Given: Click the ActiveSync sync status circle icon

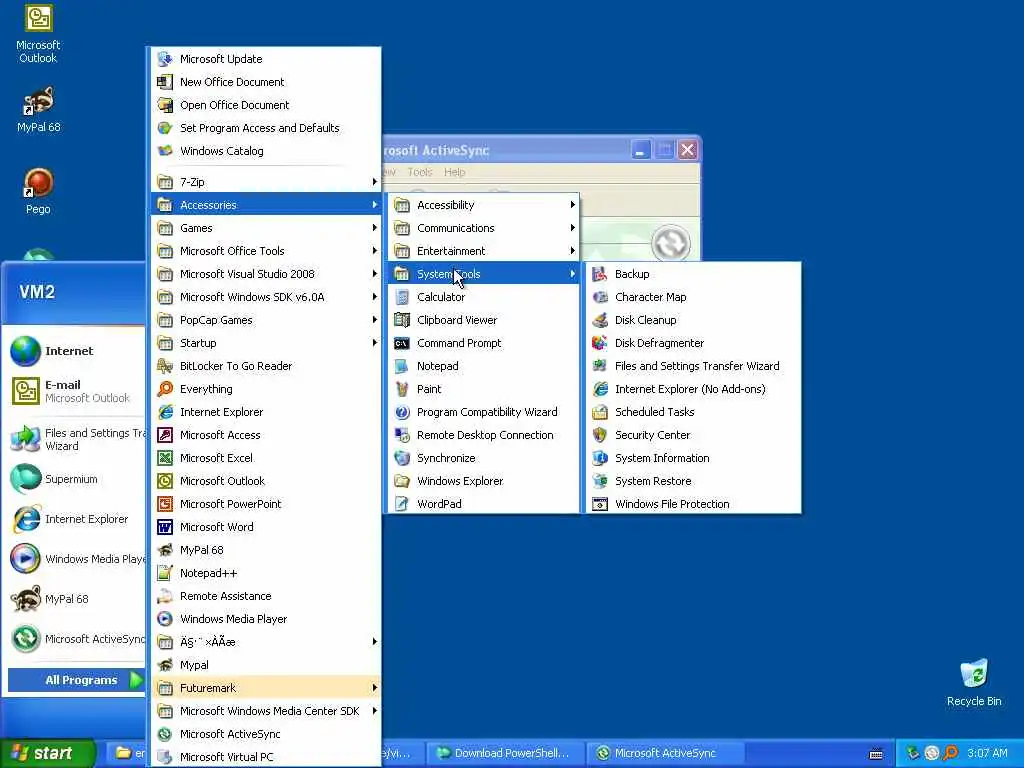Looking at the screenshot, I should pos(671,243).
